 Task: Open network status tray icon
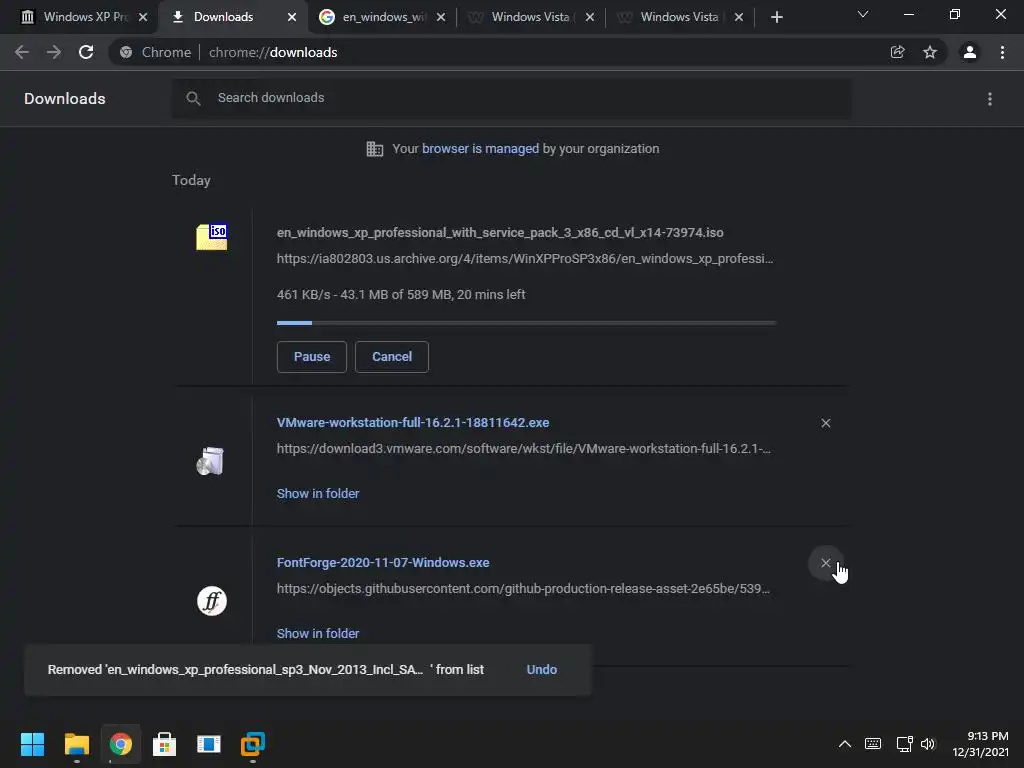(904, 744)
